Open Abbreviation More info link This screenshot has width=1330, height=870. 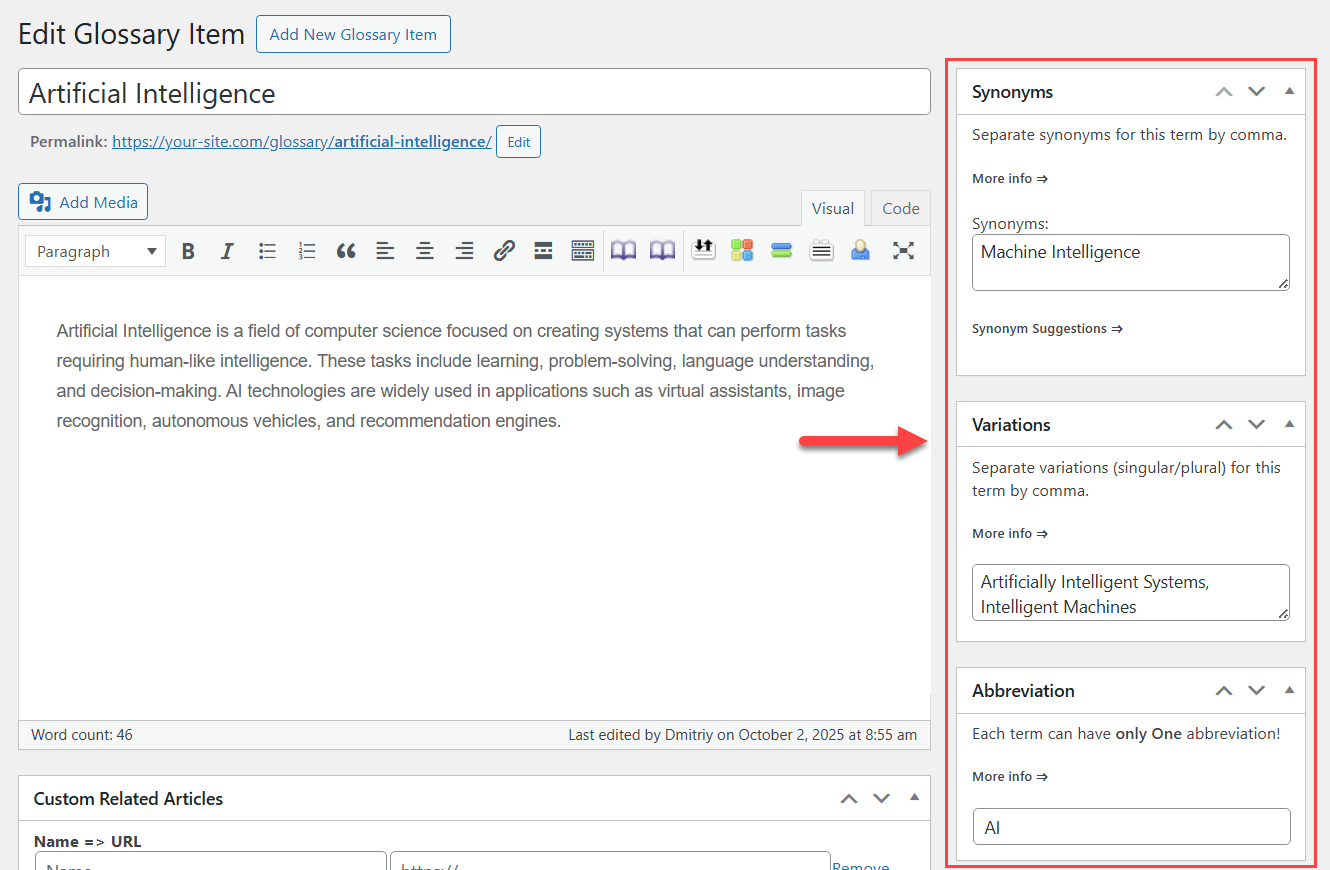[1010, 776]
